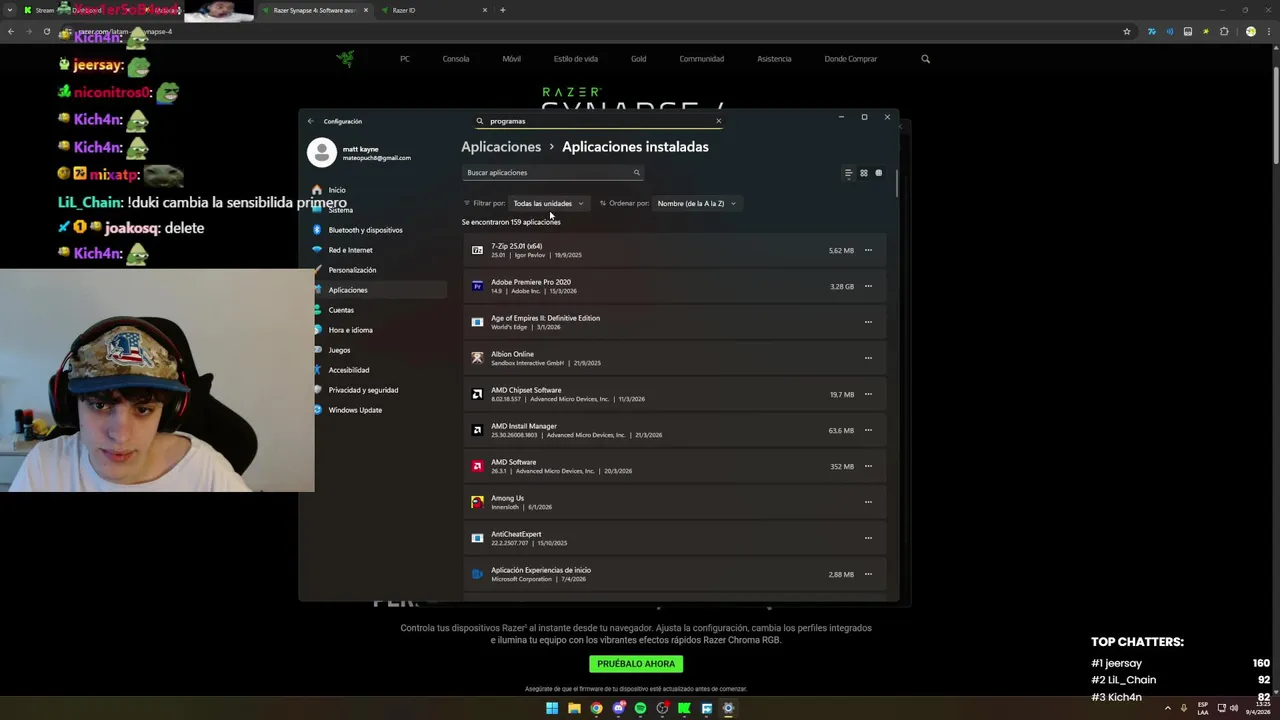
Task: Focus settings search box containing 'programas'
Action: click(598, 121)
